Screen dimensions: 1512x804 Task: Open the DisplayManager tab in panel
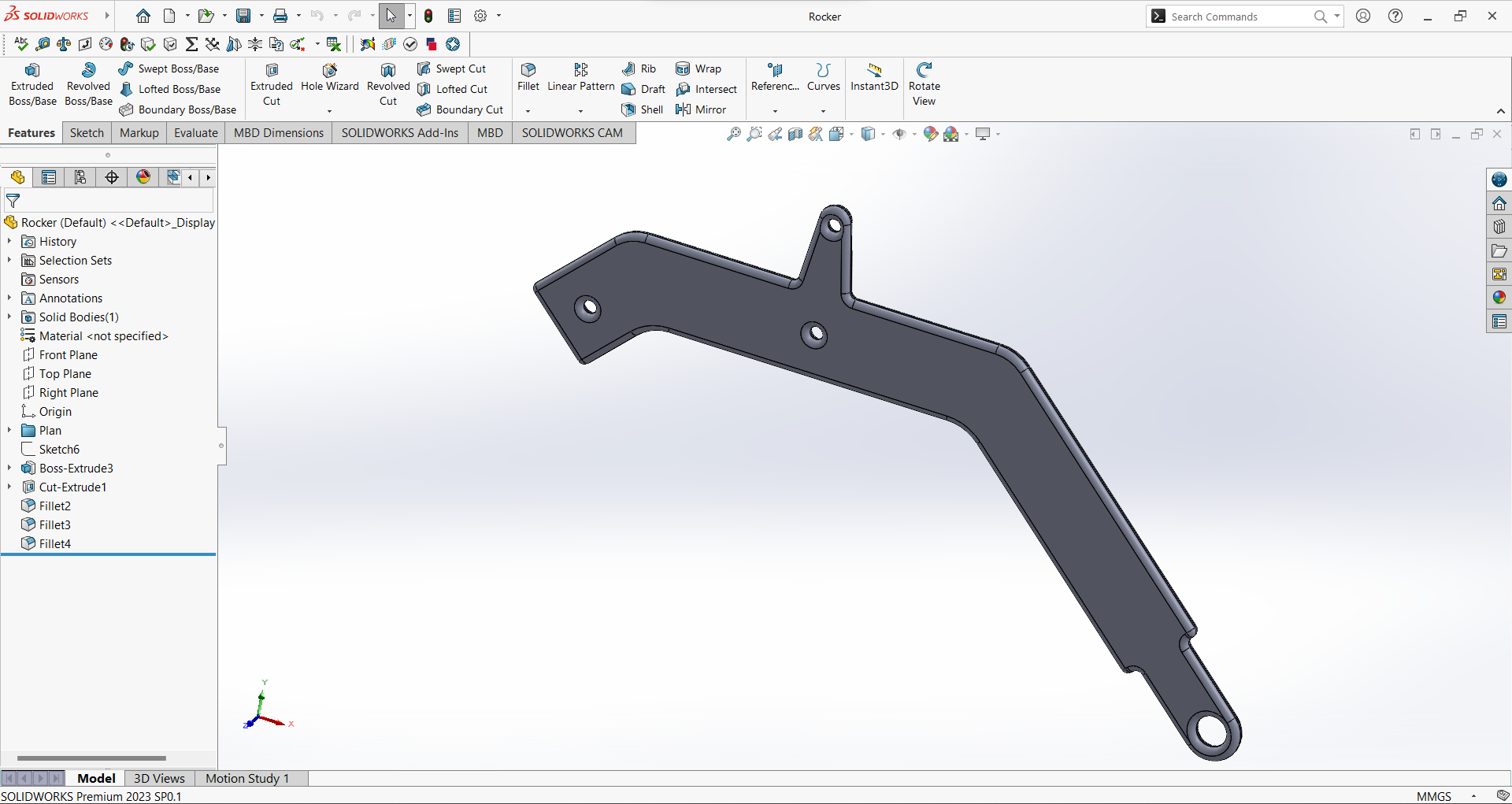click(x=143, y=177)
